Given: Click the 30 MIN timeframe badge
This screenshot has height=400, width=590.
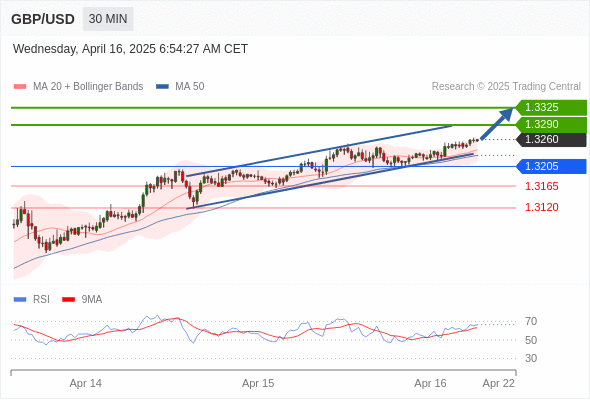Looking at the screenshot, I should (x=108, y=19).
